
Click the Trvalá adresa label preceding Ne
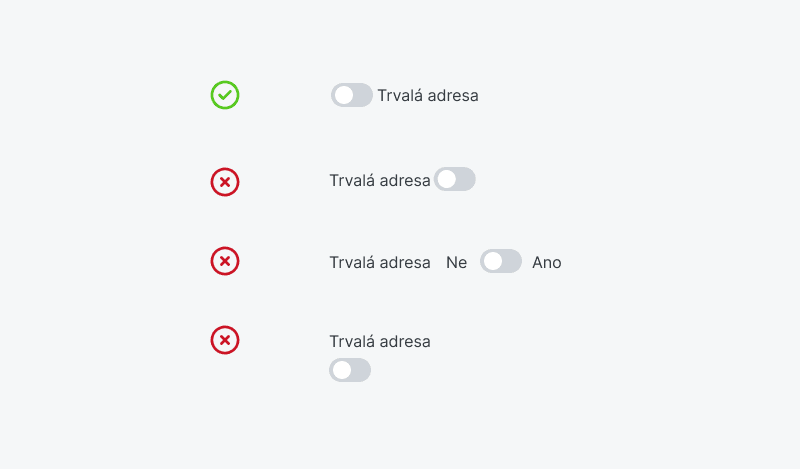(380, 263)
